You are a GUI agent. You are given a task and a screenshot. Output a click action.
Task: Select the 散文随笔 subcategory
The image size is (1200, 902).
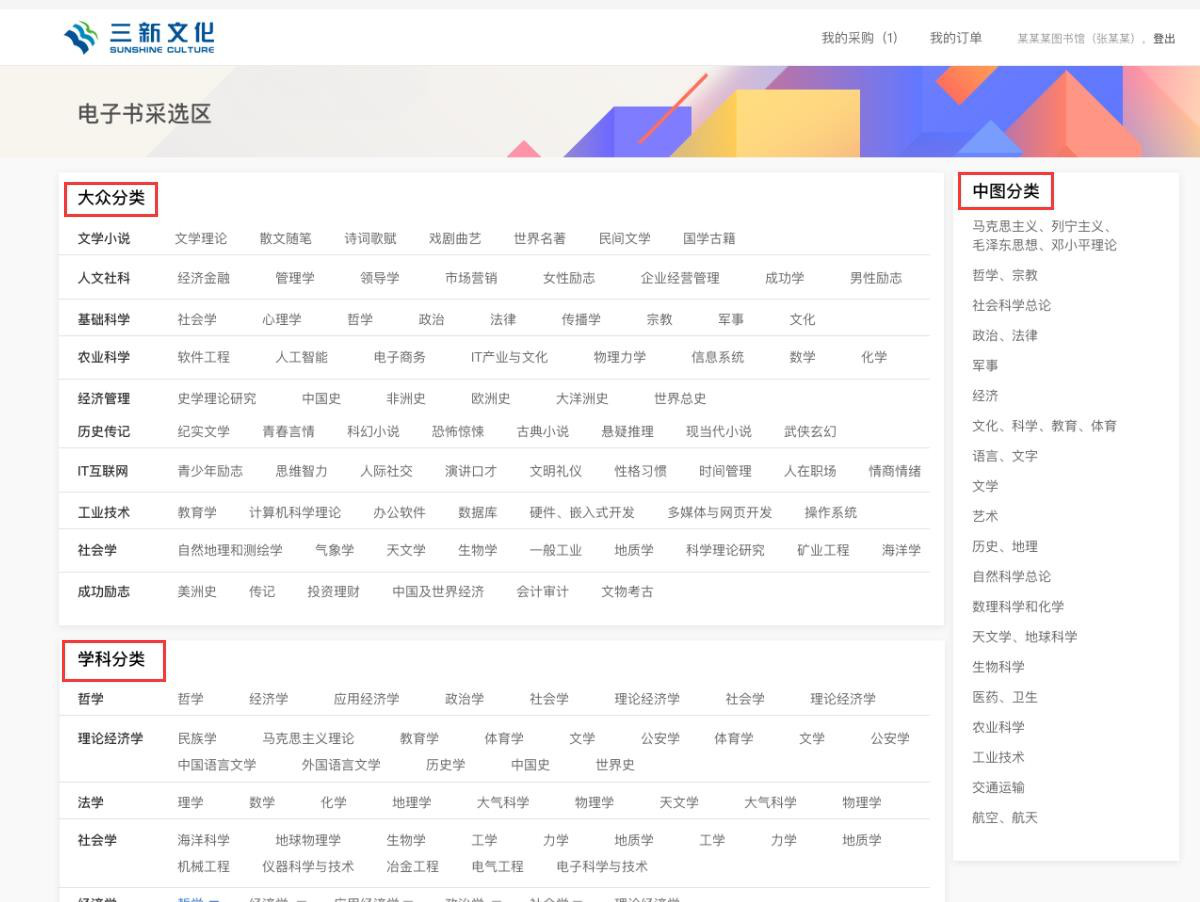[x=286, y=238]
